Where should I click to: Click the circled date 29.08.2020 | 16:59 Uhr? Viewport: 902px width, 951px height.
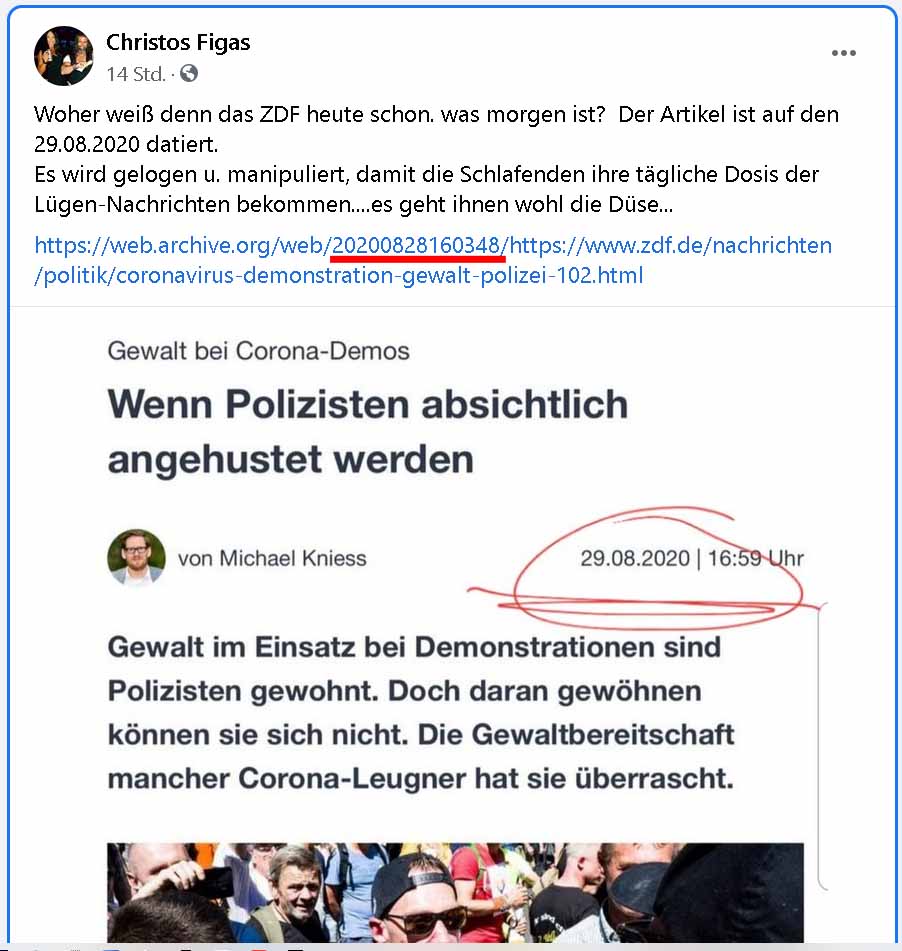[692, 559]
